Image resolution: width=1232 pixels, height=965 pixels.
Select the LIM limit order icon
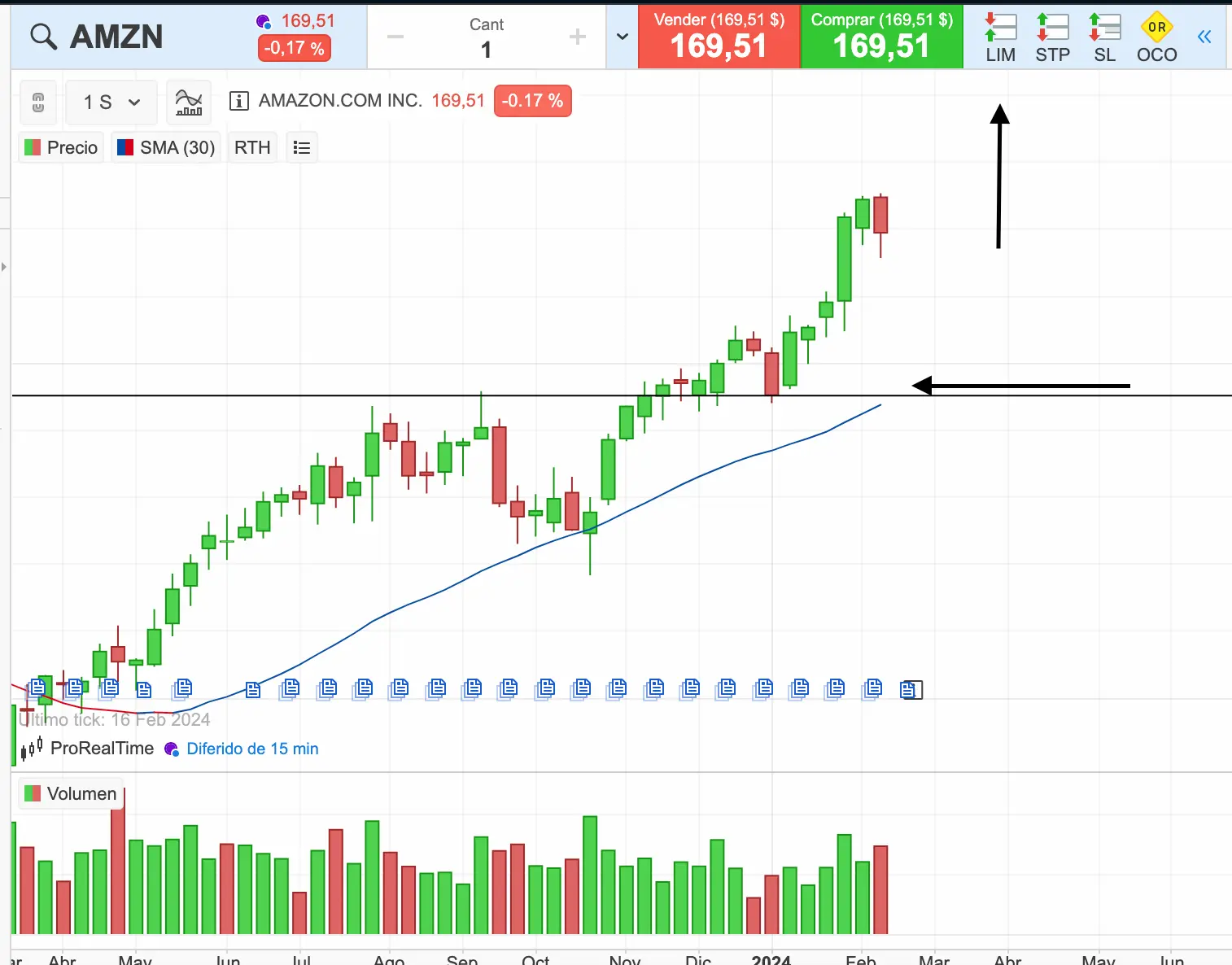coord(1000,37)
